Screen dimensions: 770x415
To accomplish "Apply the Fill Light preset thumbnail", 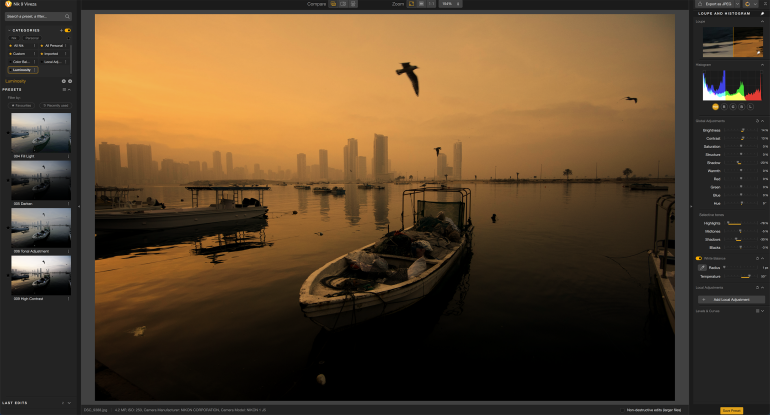I will point(41,133).
